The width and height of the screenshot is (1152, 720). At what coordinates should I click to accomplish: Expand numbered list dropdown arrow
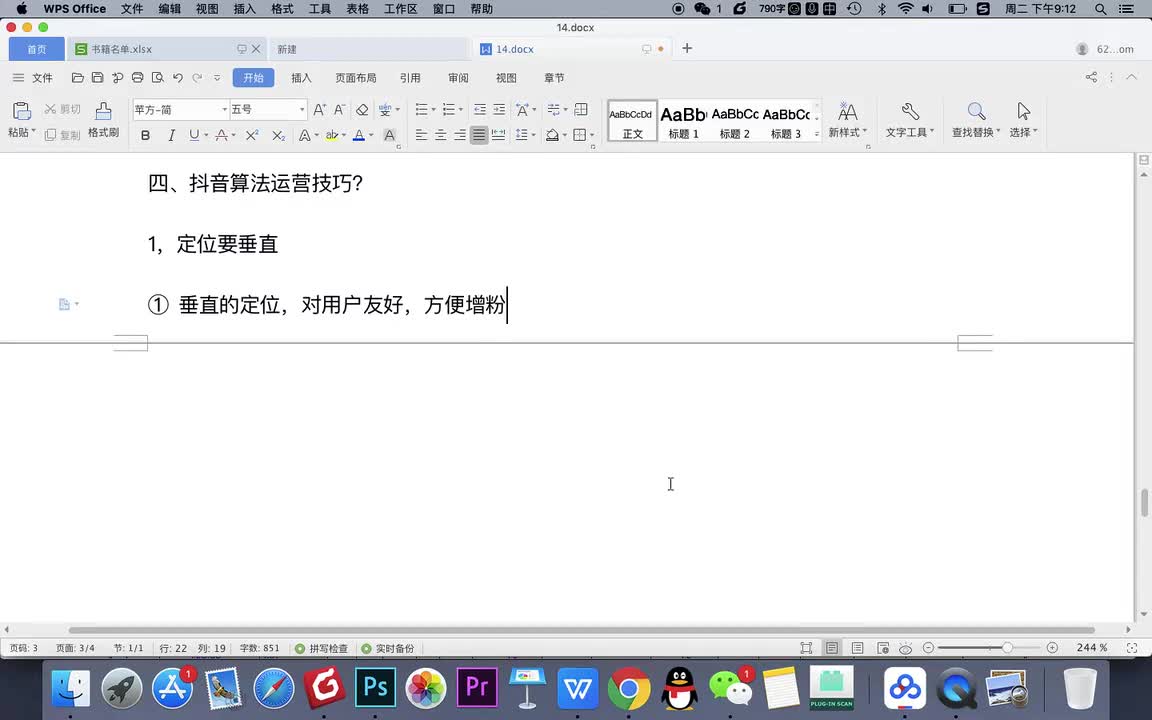(x=461, y=109)
